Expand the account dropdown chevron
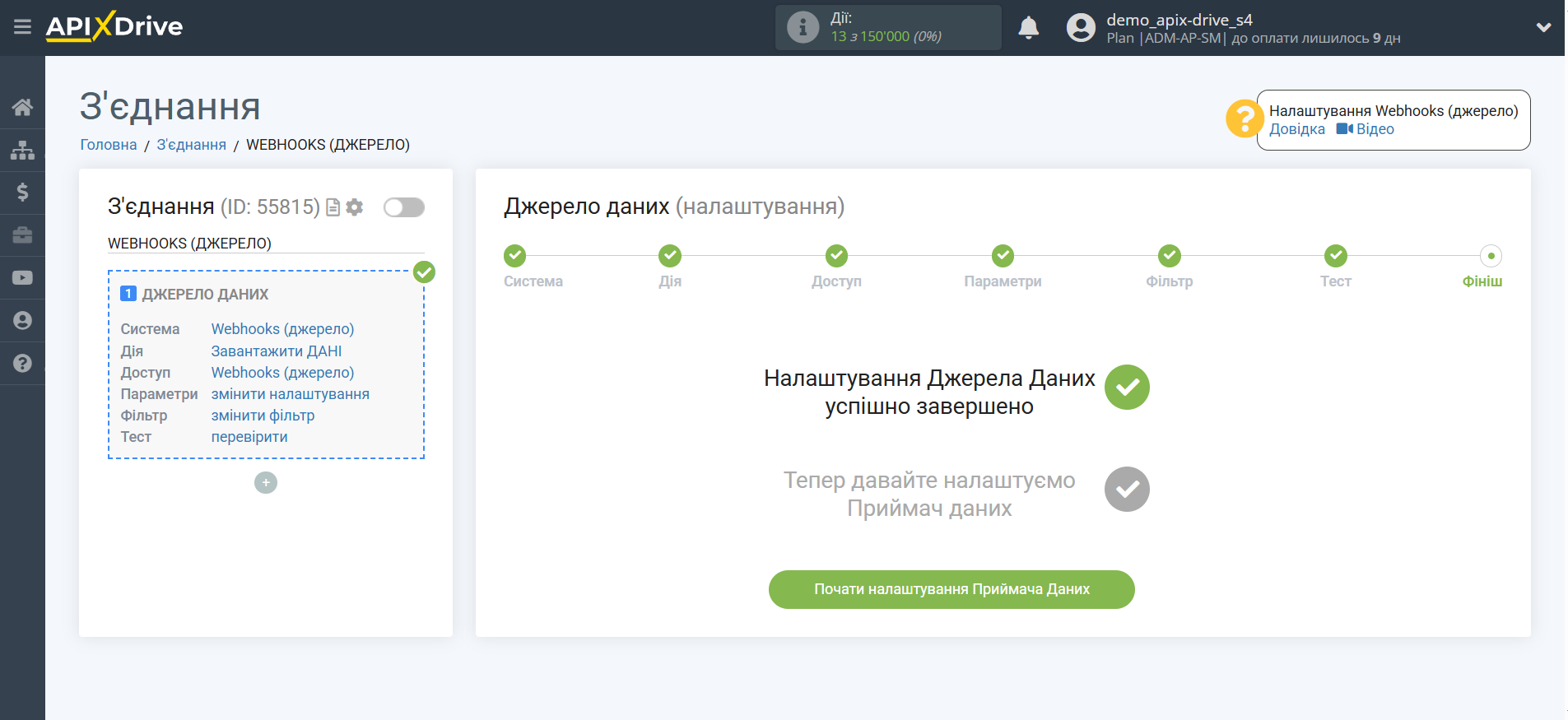 click(1543, 28)
